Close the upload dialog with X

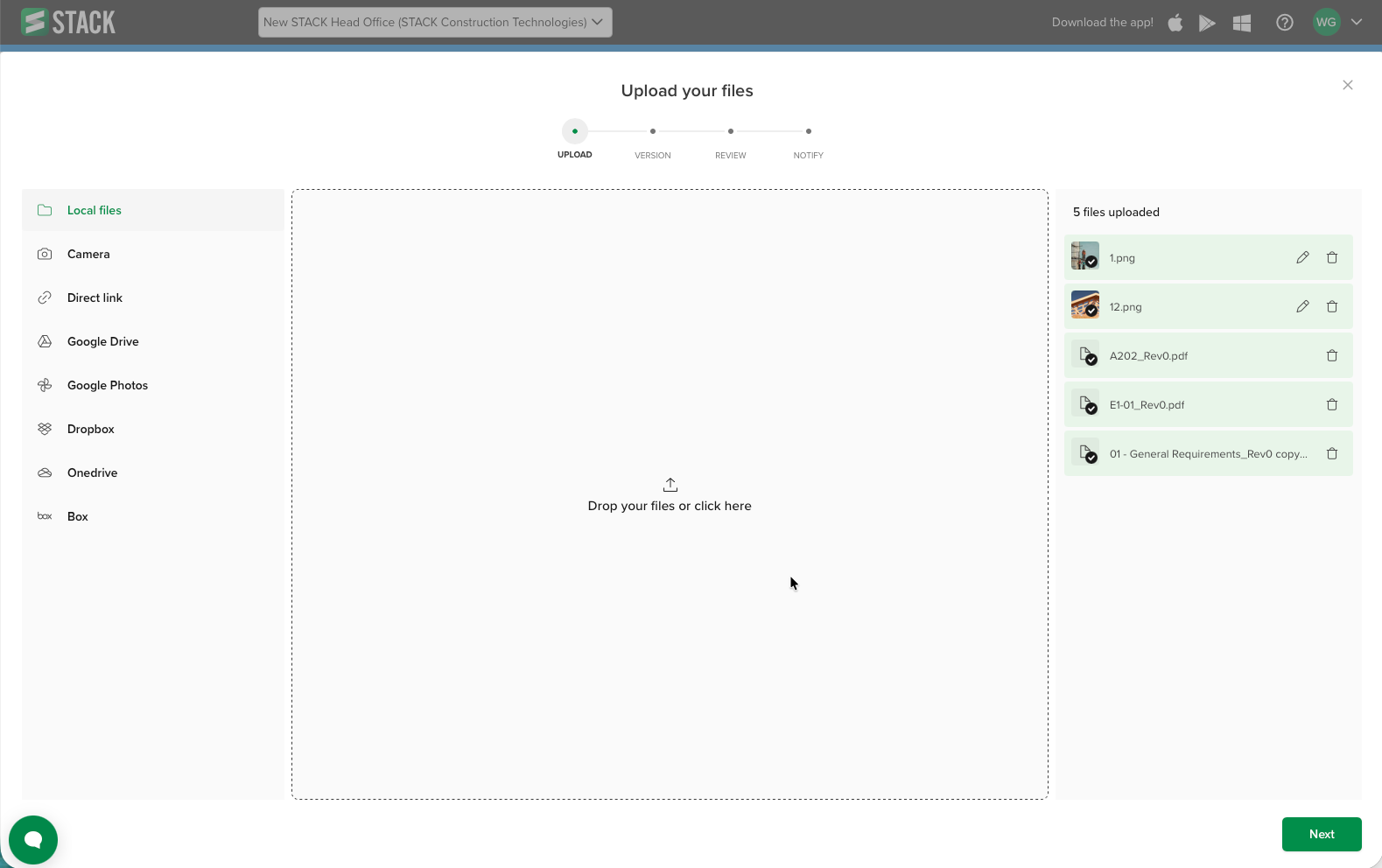(x=1347, y=85)
